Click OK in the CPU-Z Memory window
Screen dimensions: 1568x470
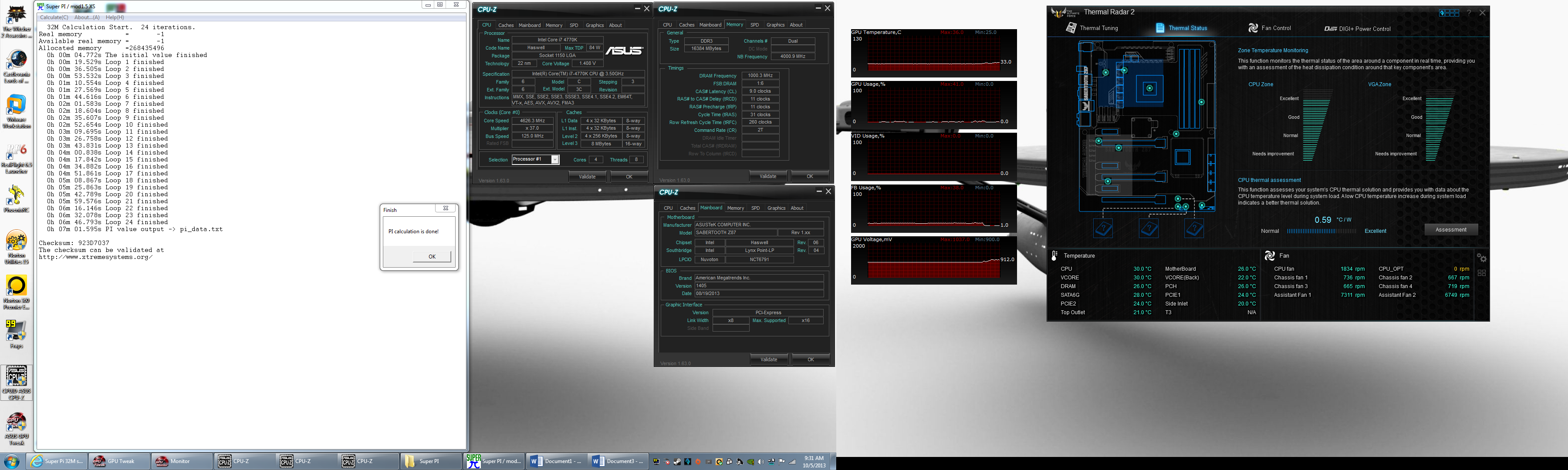[810, 176]
